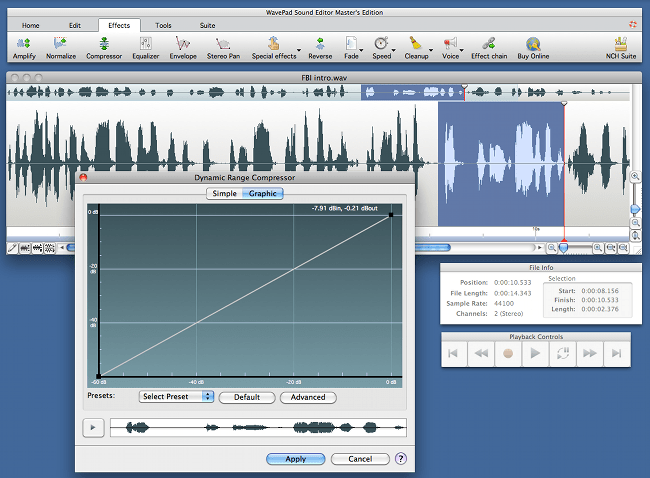Open the Select Preset combo box
This screenshot has width=650, height=478.
(176, 396)
